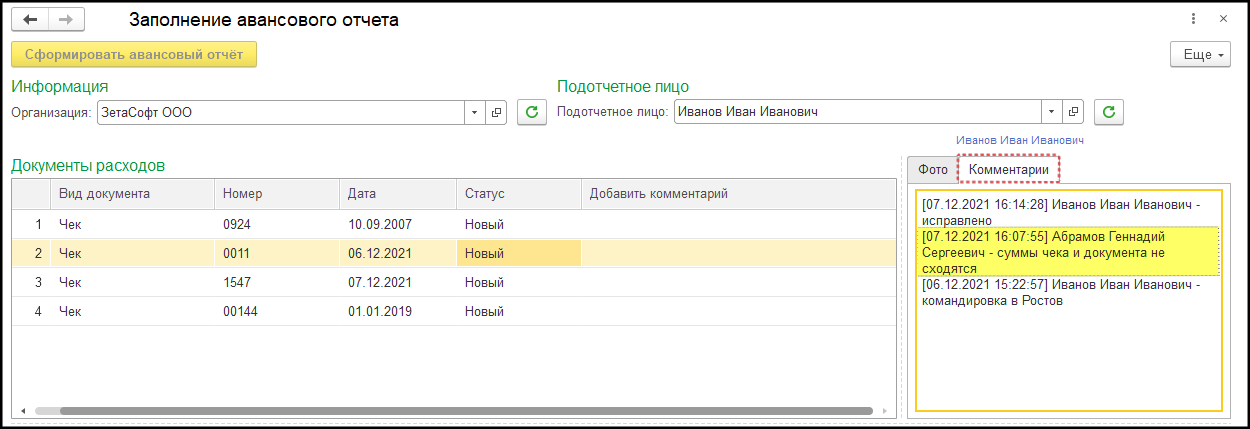
Task: Open the accountable person card icon
Action: (1073, 112)
